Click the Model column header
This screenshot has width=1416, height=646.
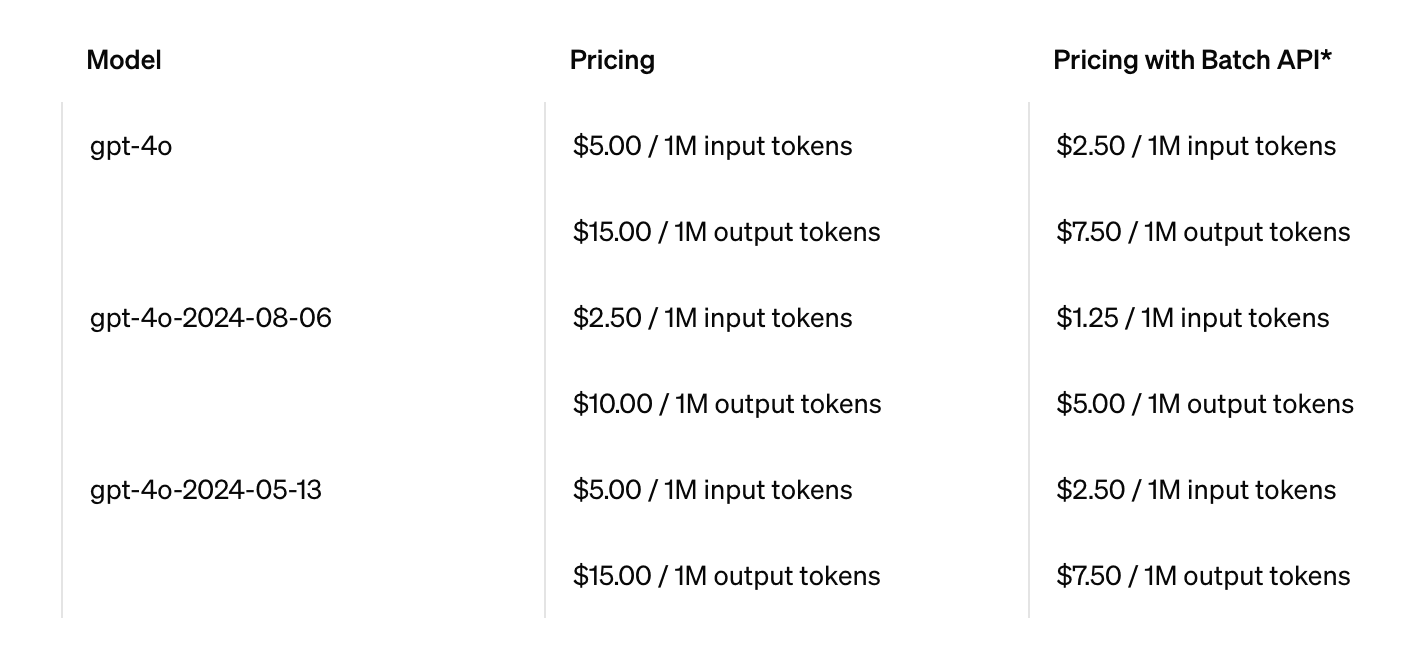pos(124,60)
